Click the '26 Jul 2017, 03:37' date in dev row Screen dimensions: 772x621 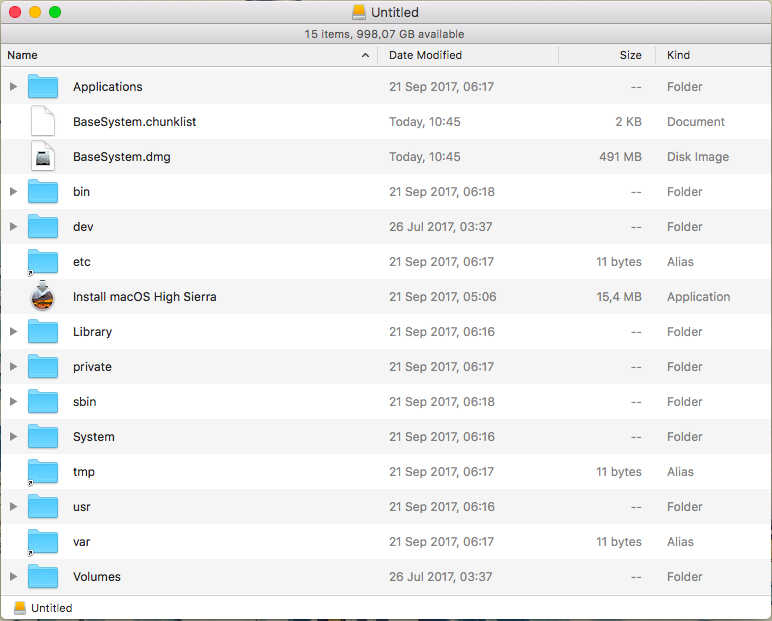(441, 227)
